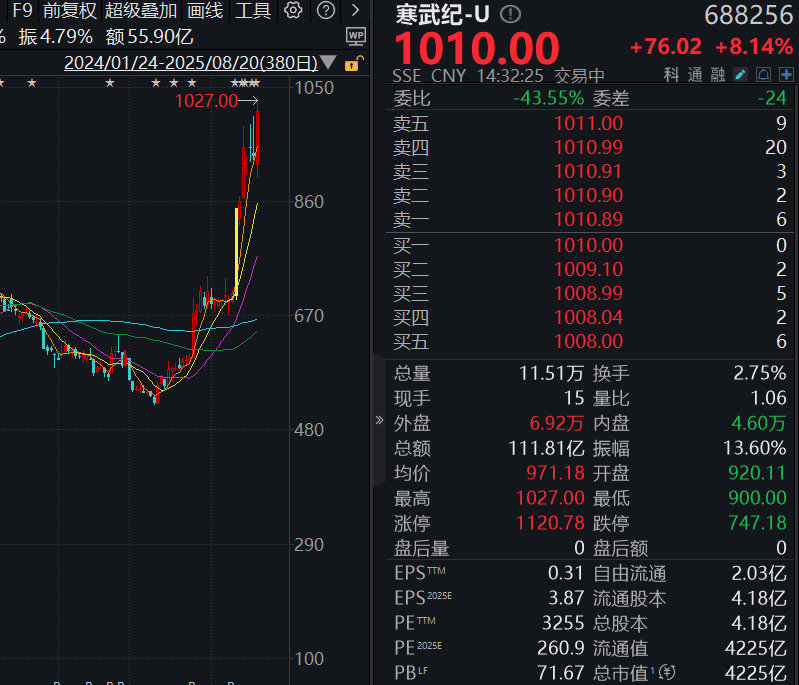Click 外盘 value 6.92万

click(x=556, y=423)
